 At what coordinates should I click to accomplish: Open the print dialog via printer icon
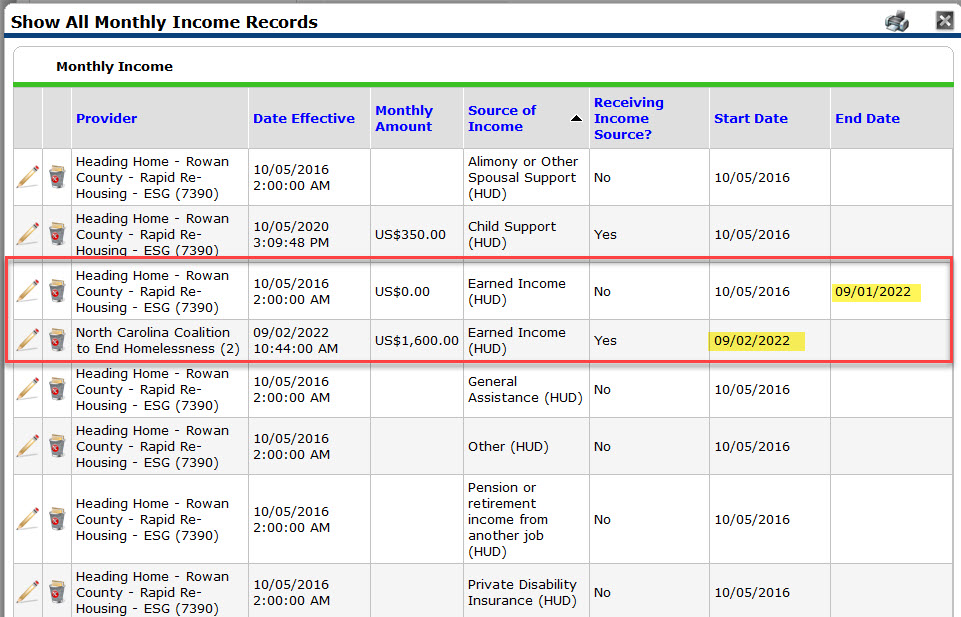pos(897,20)
